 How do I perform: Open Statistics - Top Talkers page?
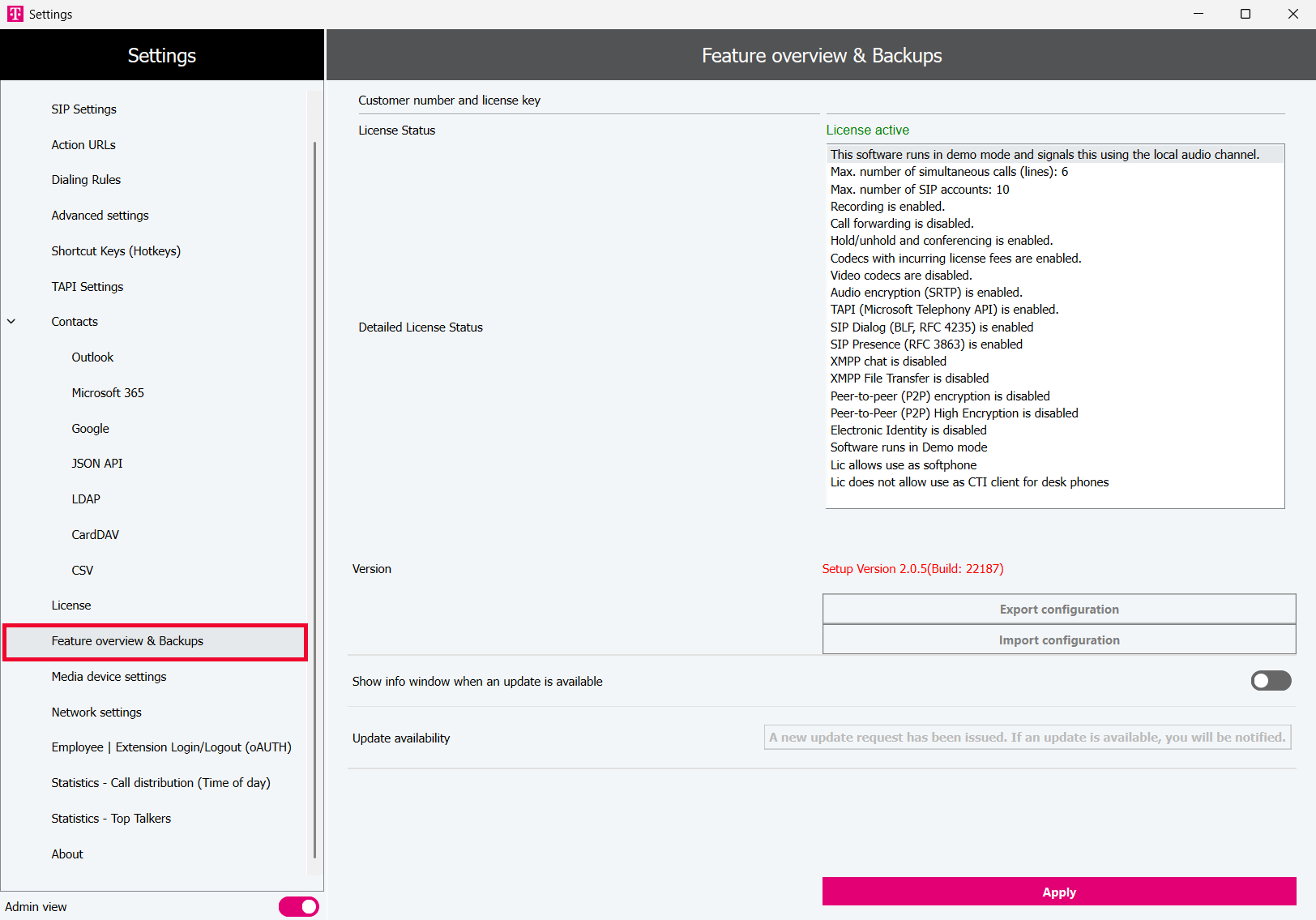[111, 819]
